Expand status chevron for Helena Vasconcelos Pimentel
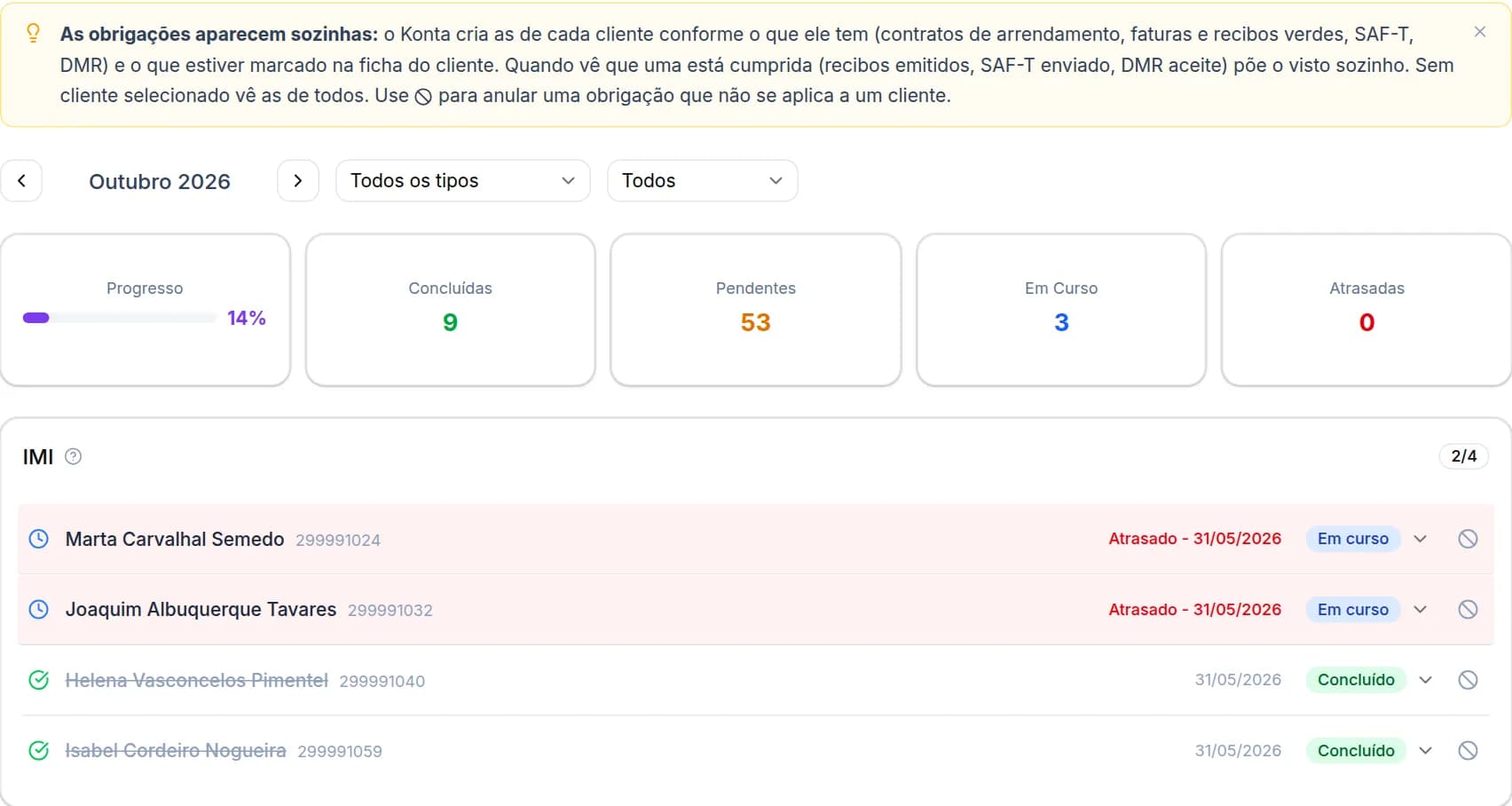Viewport: 1512px width, 806px height. click(1425, 680)
